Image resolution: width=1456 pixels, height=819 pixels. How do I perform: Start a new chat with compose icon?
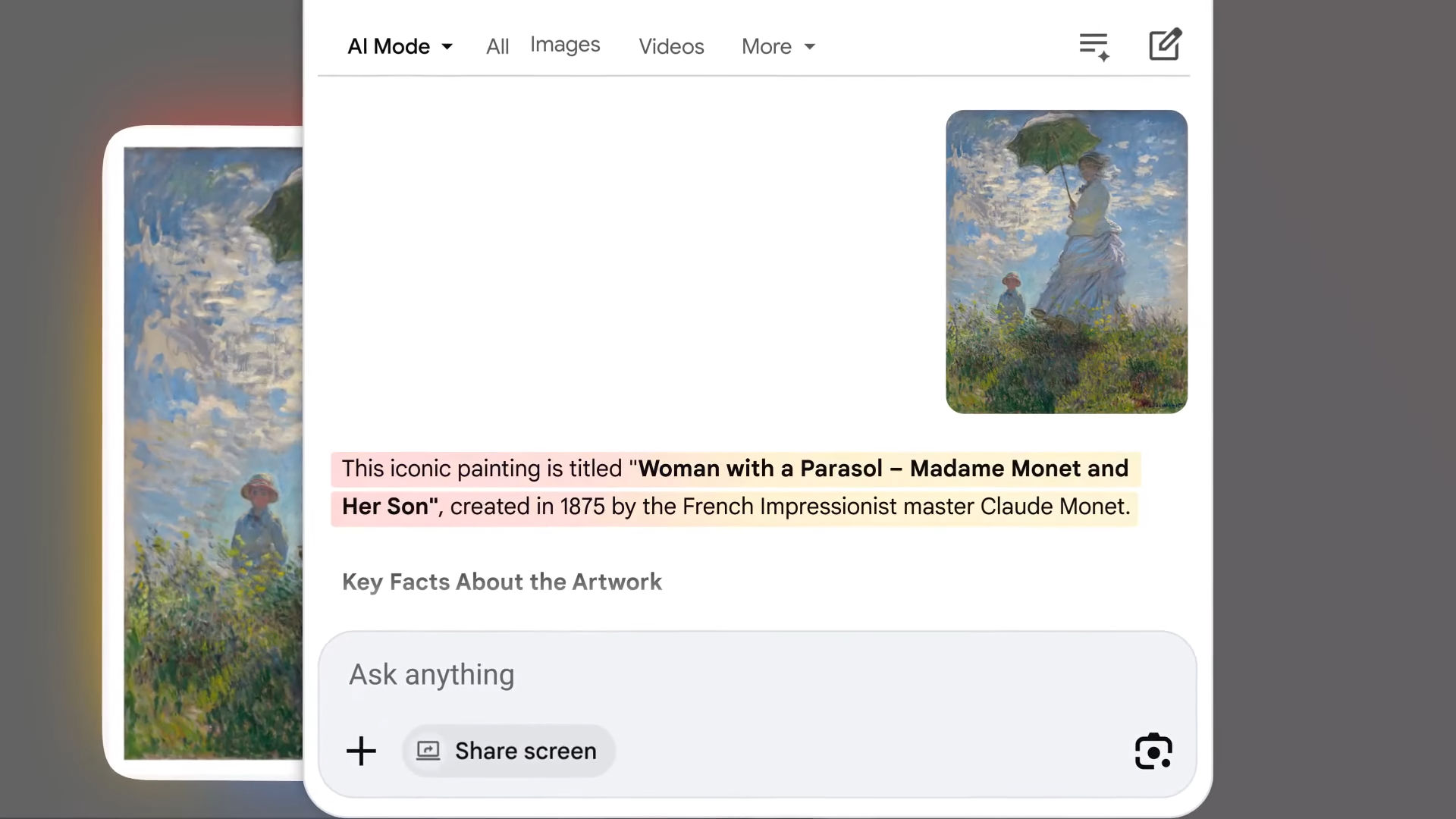pos(1165,45)
